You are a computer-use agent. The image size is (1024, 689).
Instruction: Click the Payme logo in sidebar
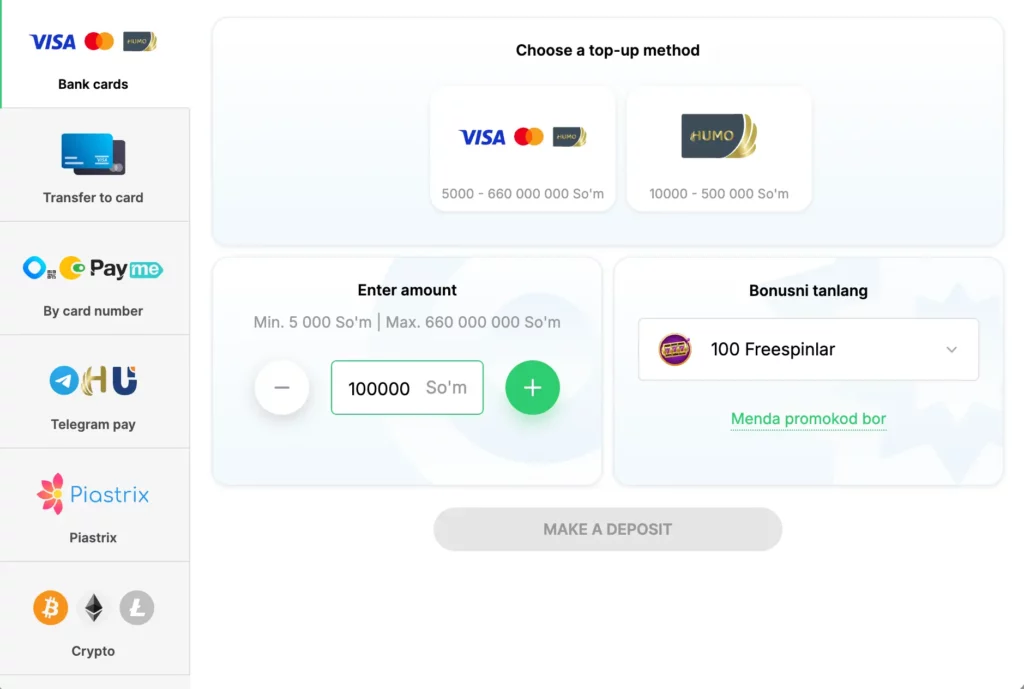tap(126, 268)
